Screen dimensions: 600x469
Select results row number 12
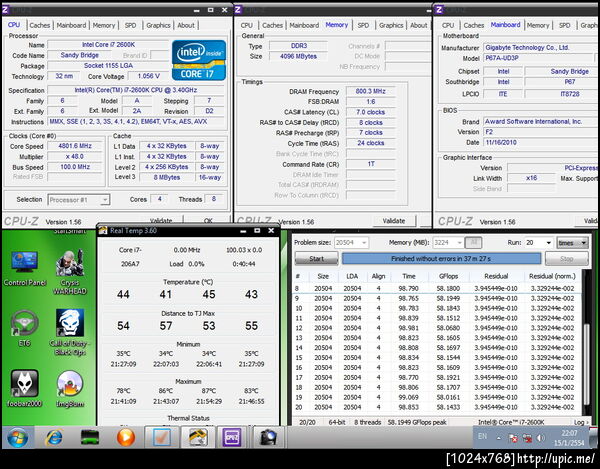pyautogui.click(x=436, y=328)
